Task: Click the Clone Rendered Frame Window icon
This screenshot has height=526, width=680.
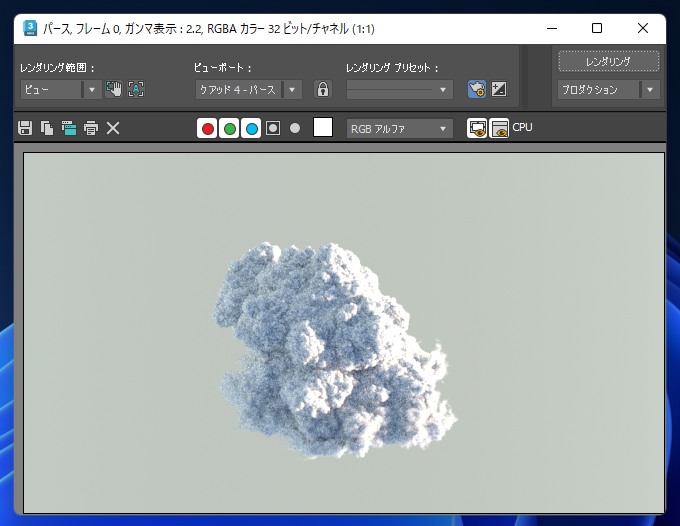Action: pyautogui.click(x=69, y=128)
